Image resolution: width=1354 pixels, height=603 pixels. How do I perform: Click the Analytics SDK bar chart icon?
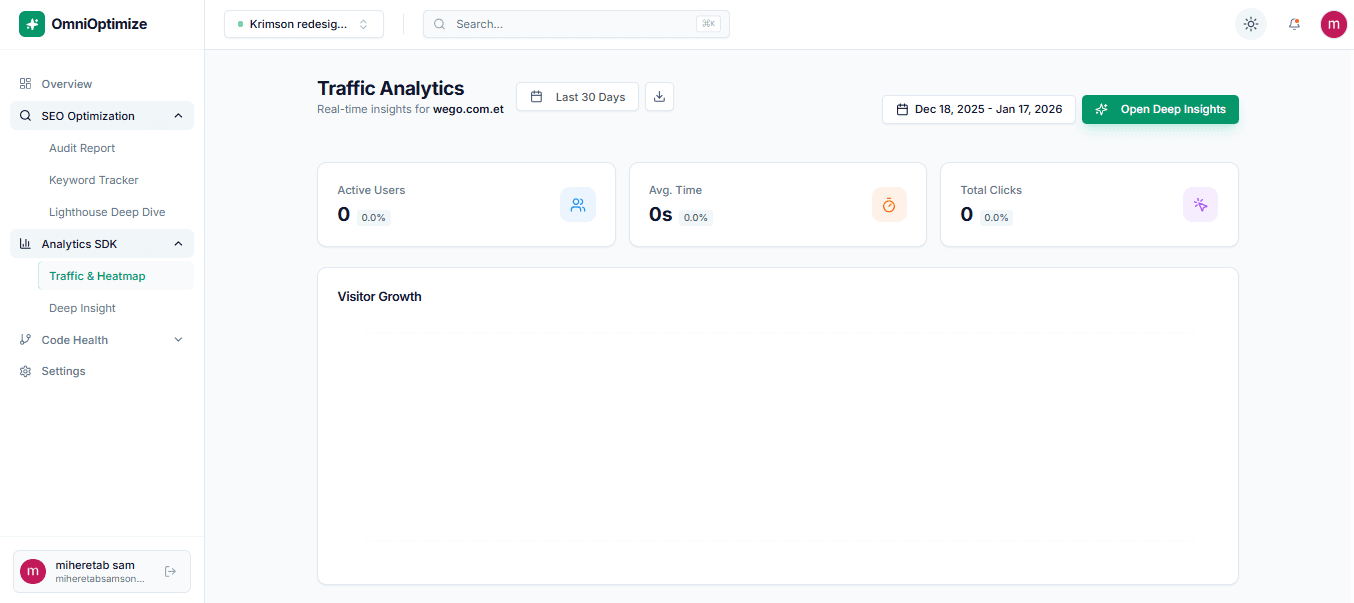click(x=25, y=243)
